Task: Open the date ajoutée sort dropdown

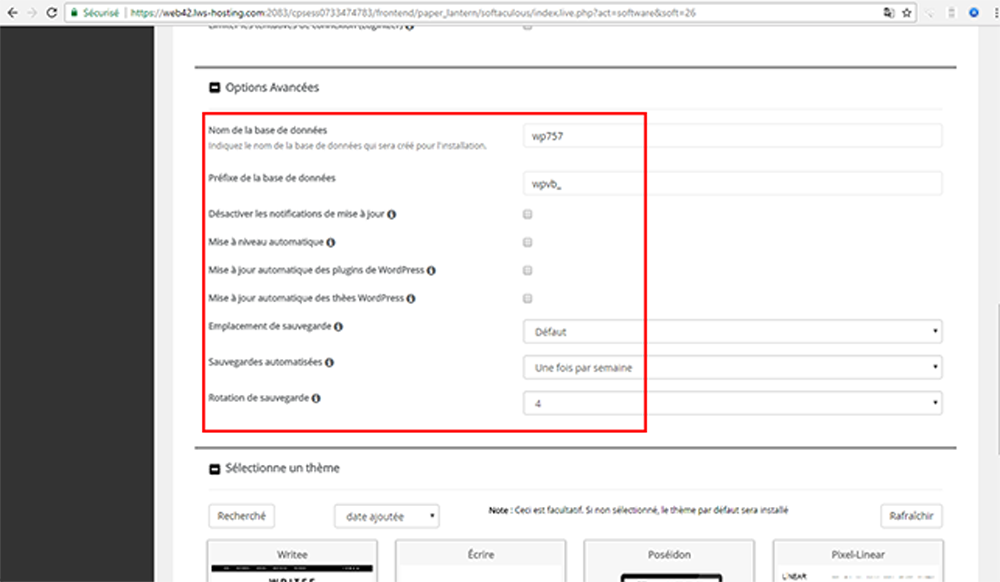Action: pos(386,516)
